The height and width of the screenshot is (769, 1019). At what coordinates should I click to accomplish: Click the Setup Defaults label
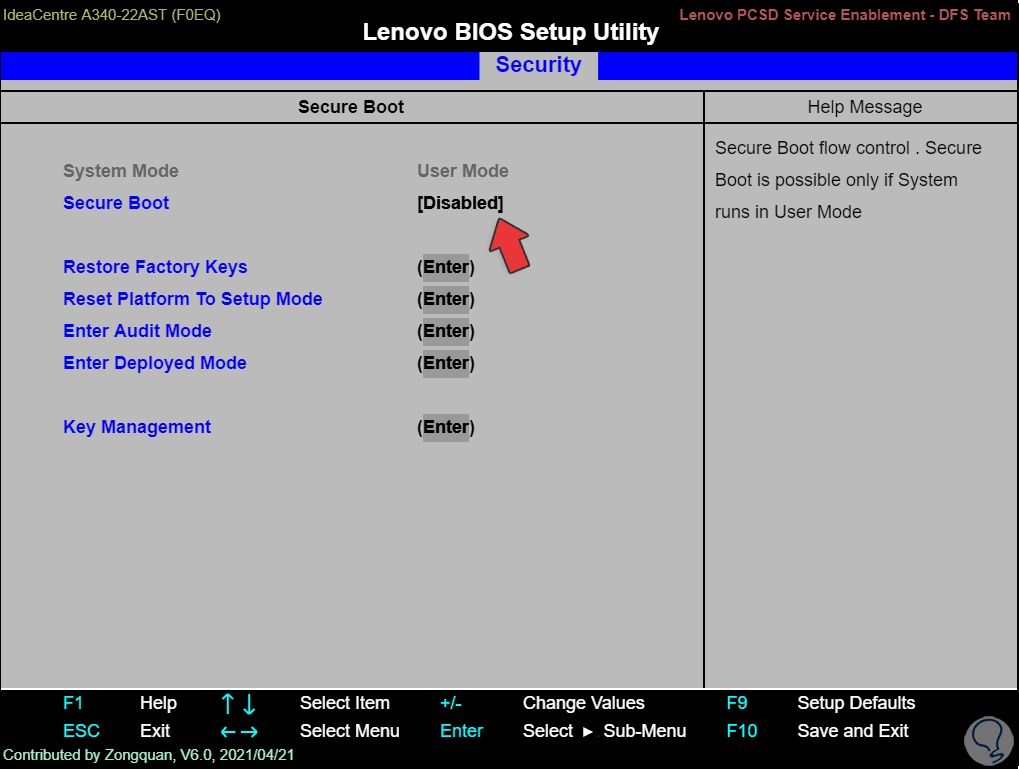856,703
